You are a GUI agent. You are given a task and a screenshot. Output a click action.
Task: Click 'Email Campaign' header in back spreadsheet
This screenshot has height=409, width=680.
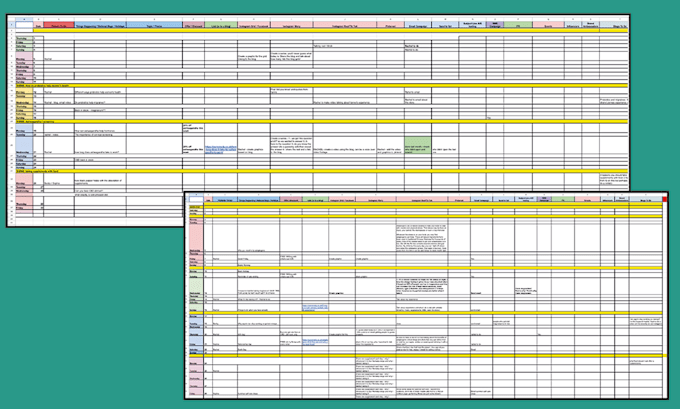point(418,25)
